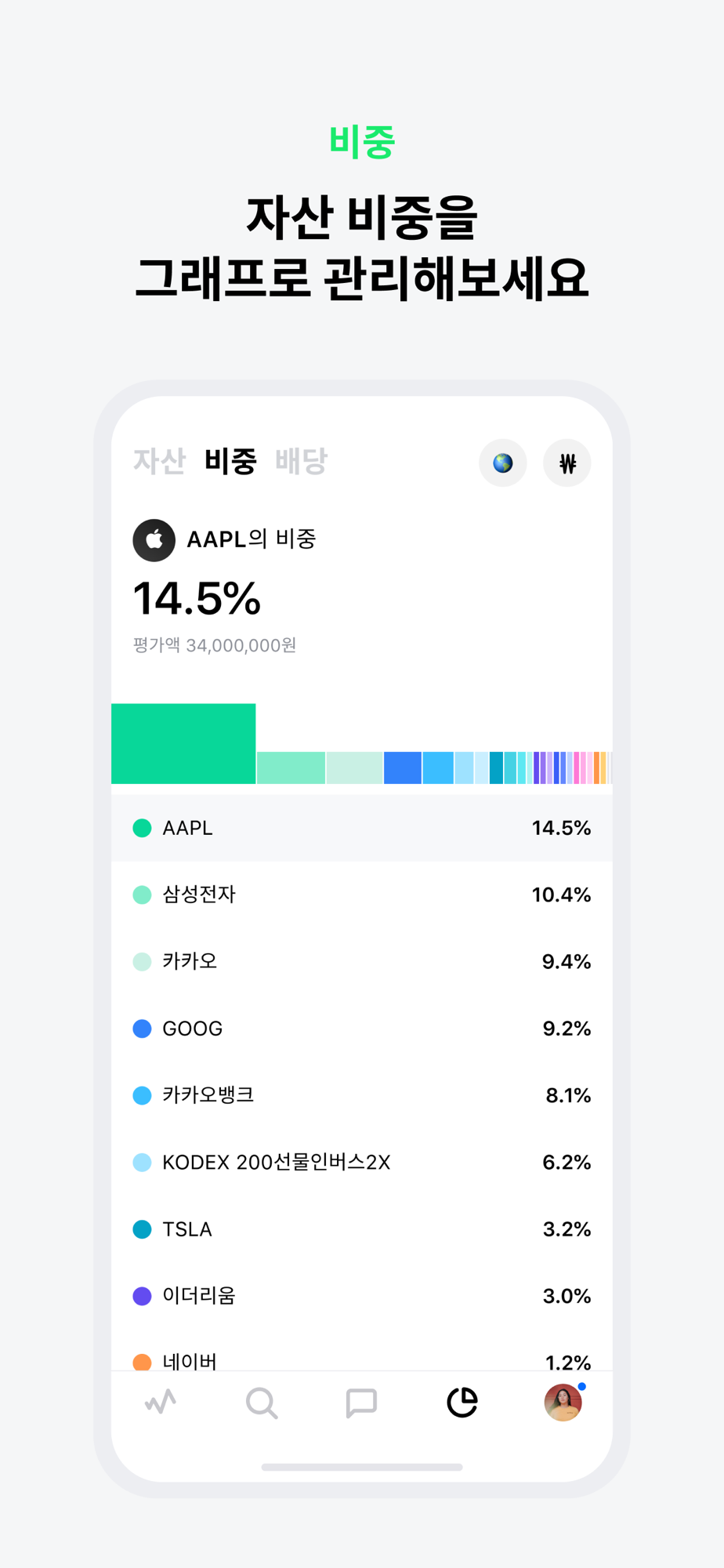Screen dimensions: 724x1568
Task: Open the search magnifier icon
Action: click(261, 1403)
